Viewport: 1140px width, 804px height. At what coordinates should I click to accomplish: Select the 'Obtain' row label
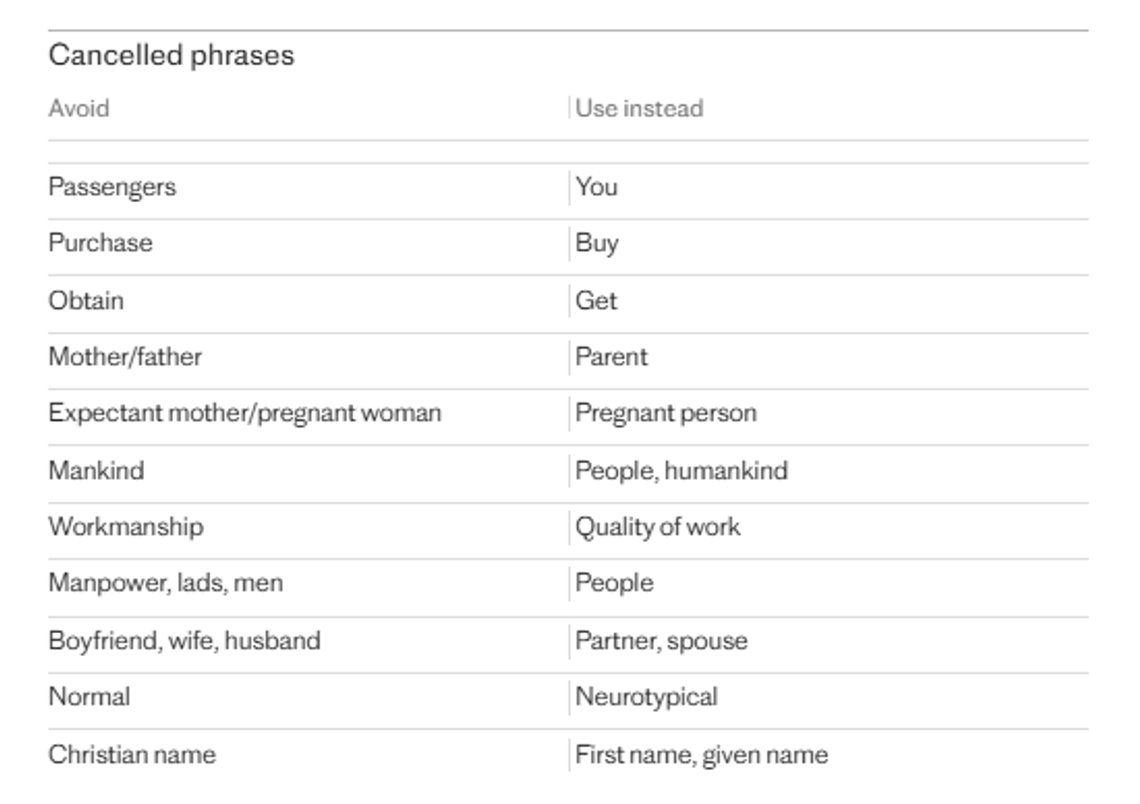coord(86,300)
